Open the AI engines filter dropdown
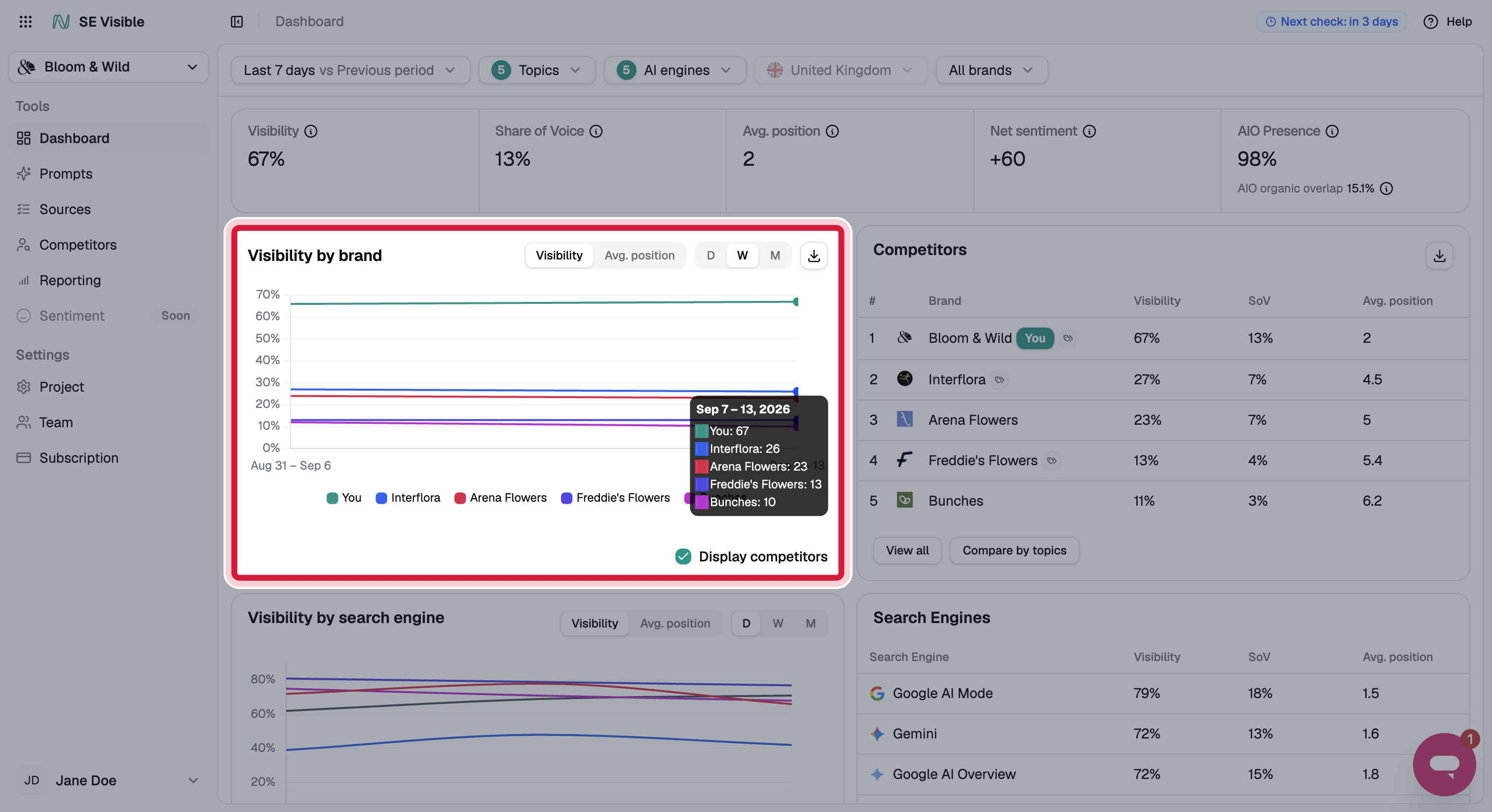This screenshot has height=812, width=1492. point(674,70)
